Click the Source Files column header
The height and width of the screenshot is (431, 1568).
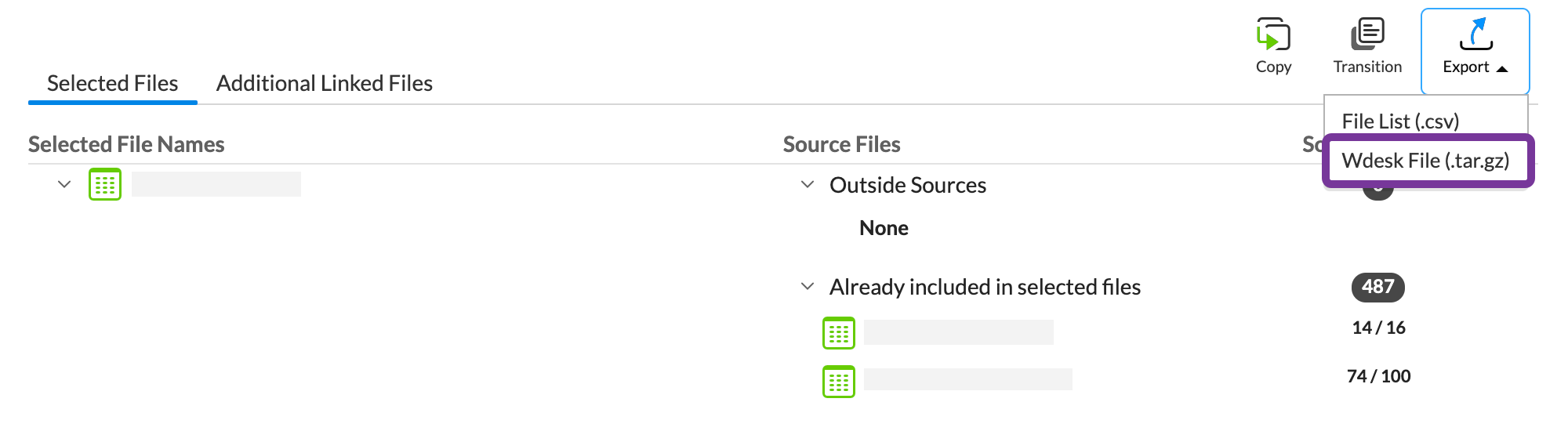(x=841, y=144)
